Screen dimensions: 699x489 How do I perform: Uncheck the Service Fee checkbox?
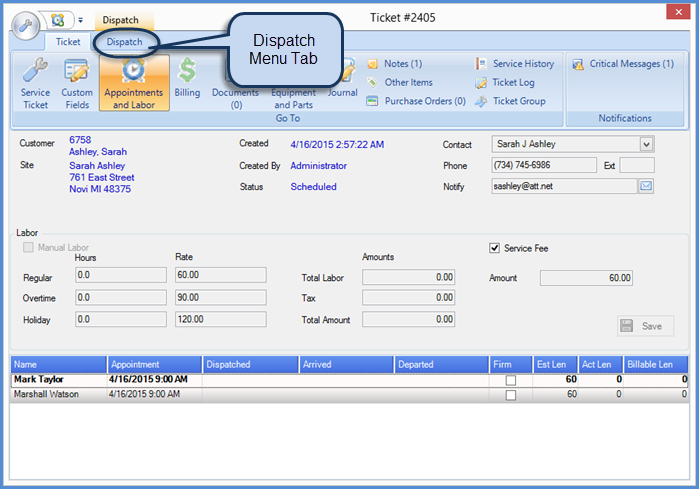pyautogui.click(x=494, y=248)
